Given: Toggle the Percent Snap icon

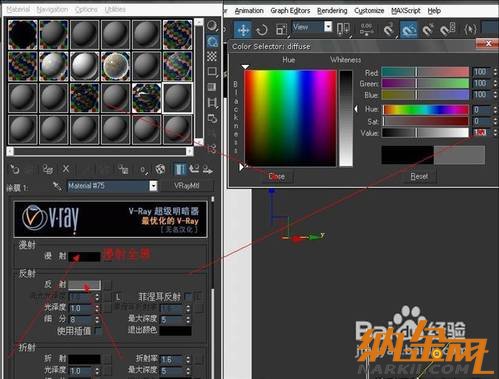Looking at the screenshot, I should pyautogui.click(x=428, y=30).
